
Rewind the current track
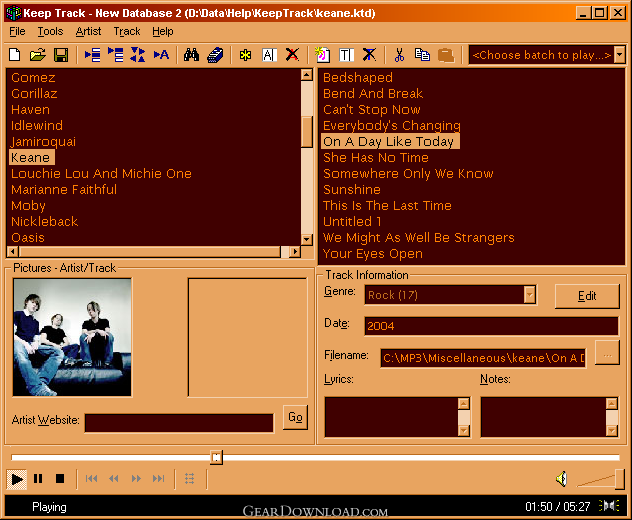(114, 478)
